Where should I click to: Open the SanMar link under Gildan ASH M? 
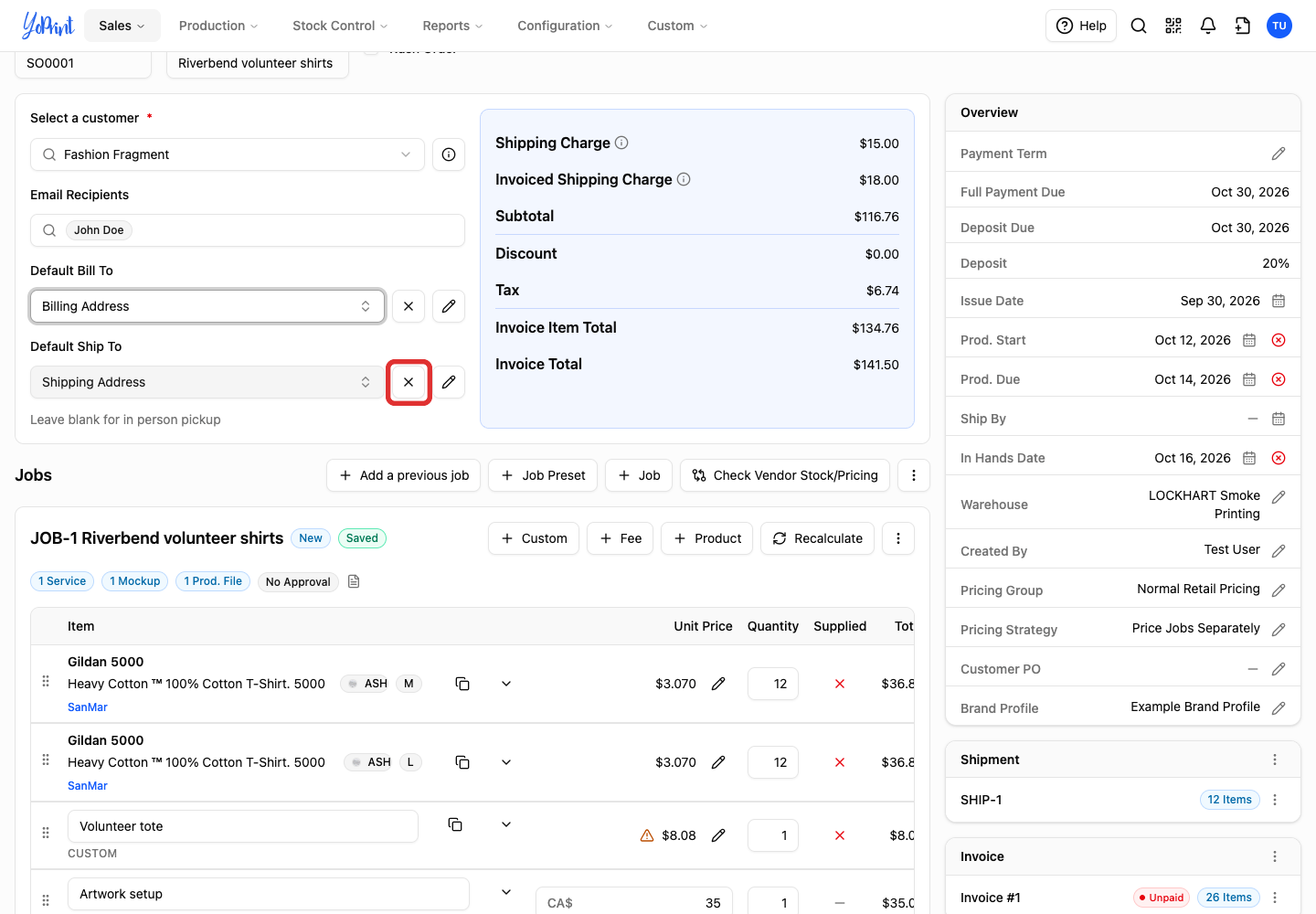coord(88,707)
